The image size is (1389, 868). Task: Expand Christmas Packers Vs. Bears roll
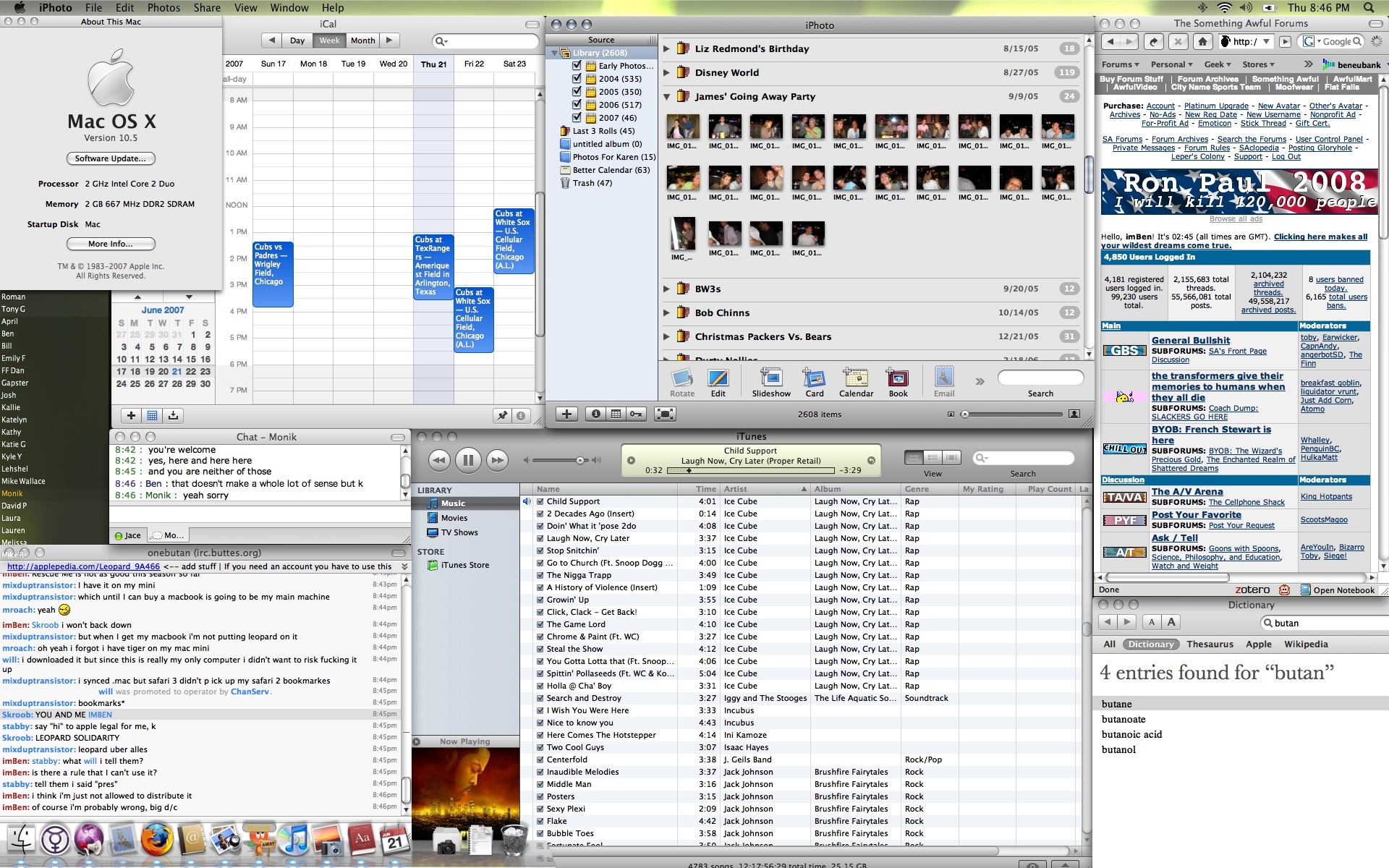666,336
